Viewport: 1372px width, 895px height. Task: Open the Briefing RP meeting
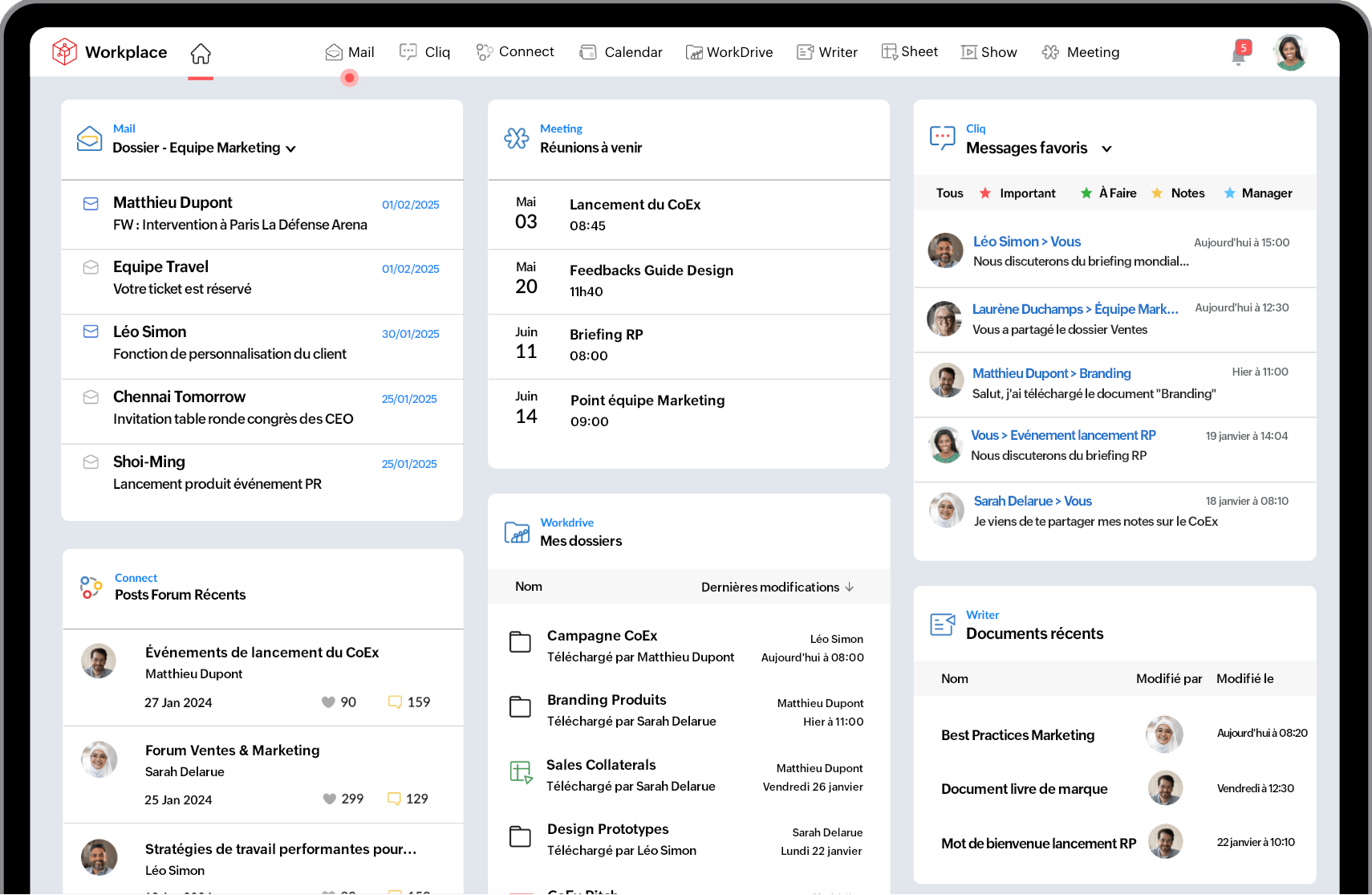[688, 346]
